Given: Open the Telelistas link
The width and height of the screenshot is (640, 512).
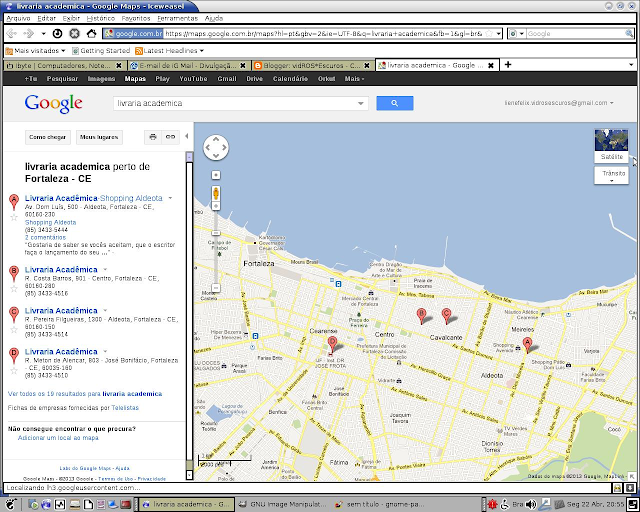Looking at the screenshot, I should pyautogui.click(x=125, y=407).
